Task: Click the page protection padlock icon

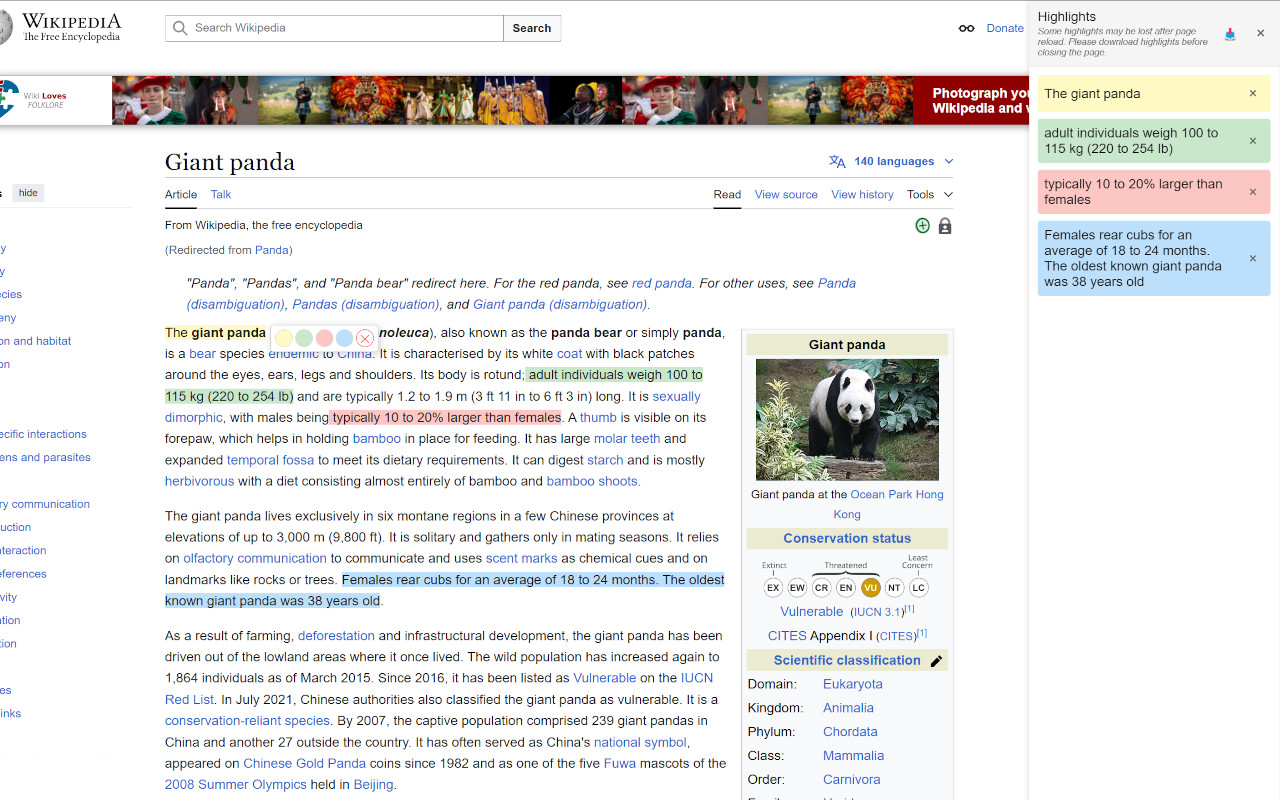Action: [x=945, y=226]
